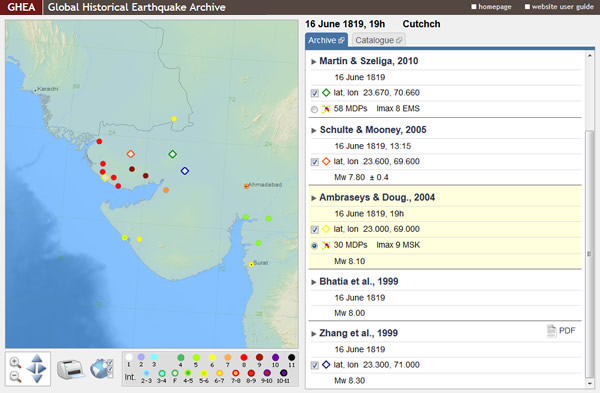The image size is (600, 393).
Task: Expand Schulte & Mooney, 2005 entry
Action: click(314, 130)
